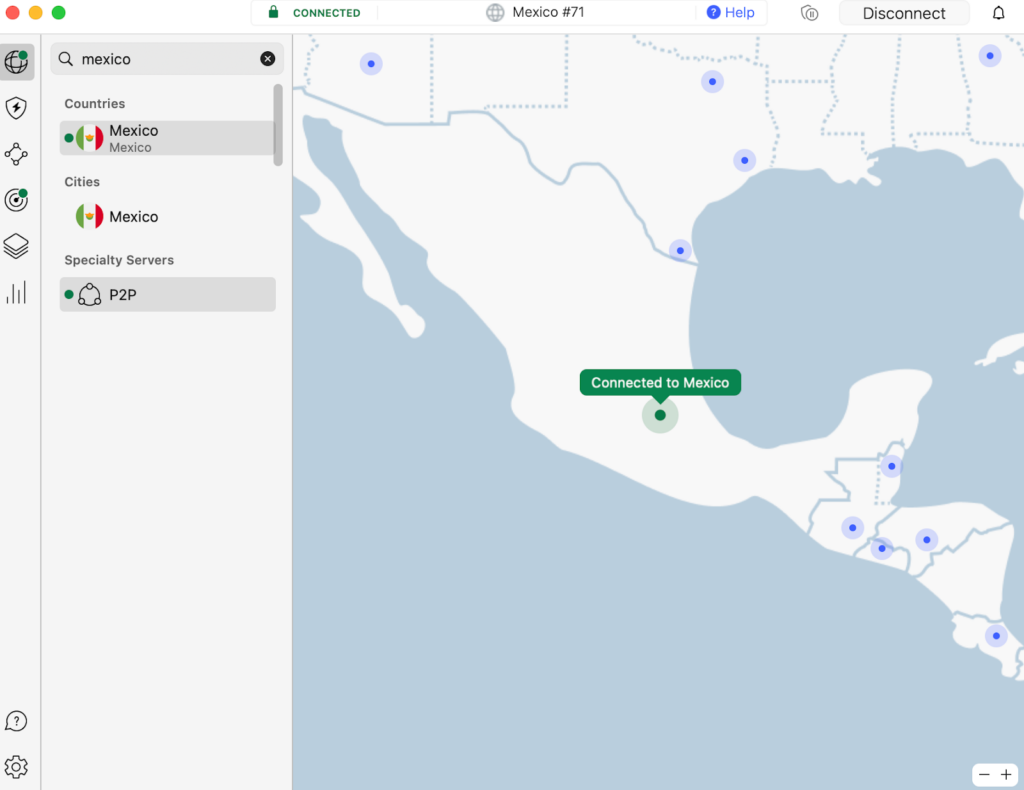Click the P2P triangle nodes icon
This screenshot has height=790, width=1024.
click(x=89, y=294)
